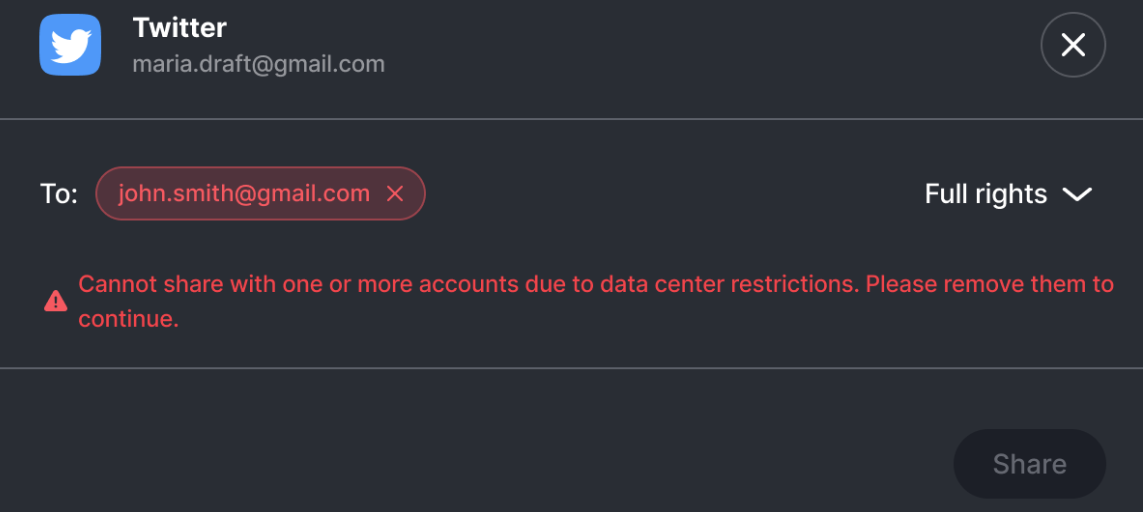The height and width of the screenshot is (512, 1143).
Task: Expand the chevron next to Full rights
Action: [x=1077, y=194]
